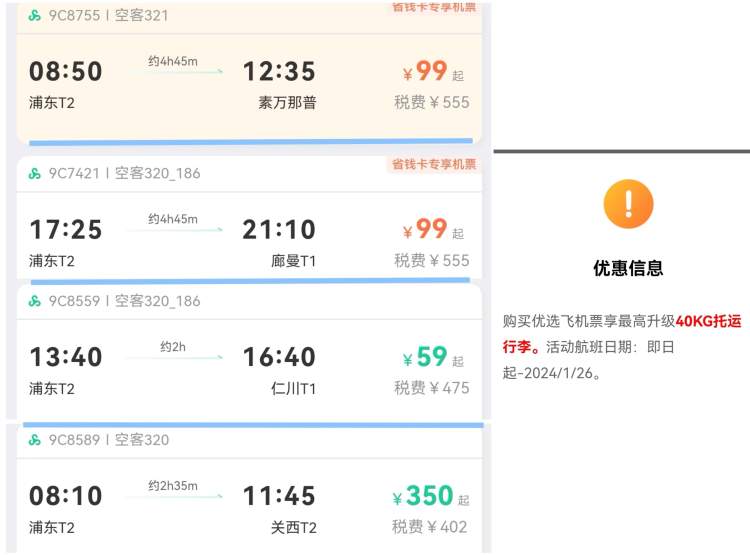Click the 税费 ¥402 tax label
750x555 pixels.
tap(430, 527)
